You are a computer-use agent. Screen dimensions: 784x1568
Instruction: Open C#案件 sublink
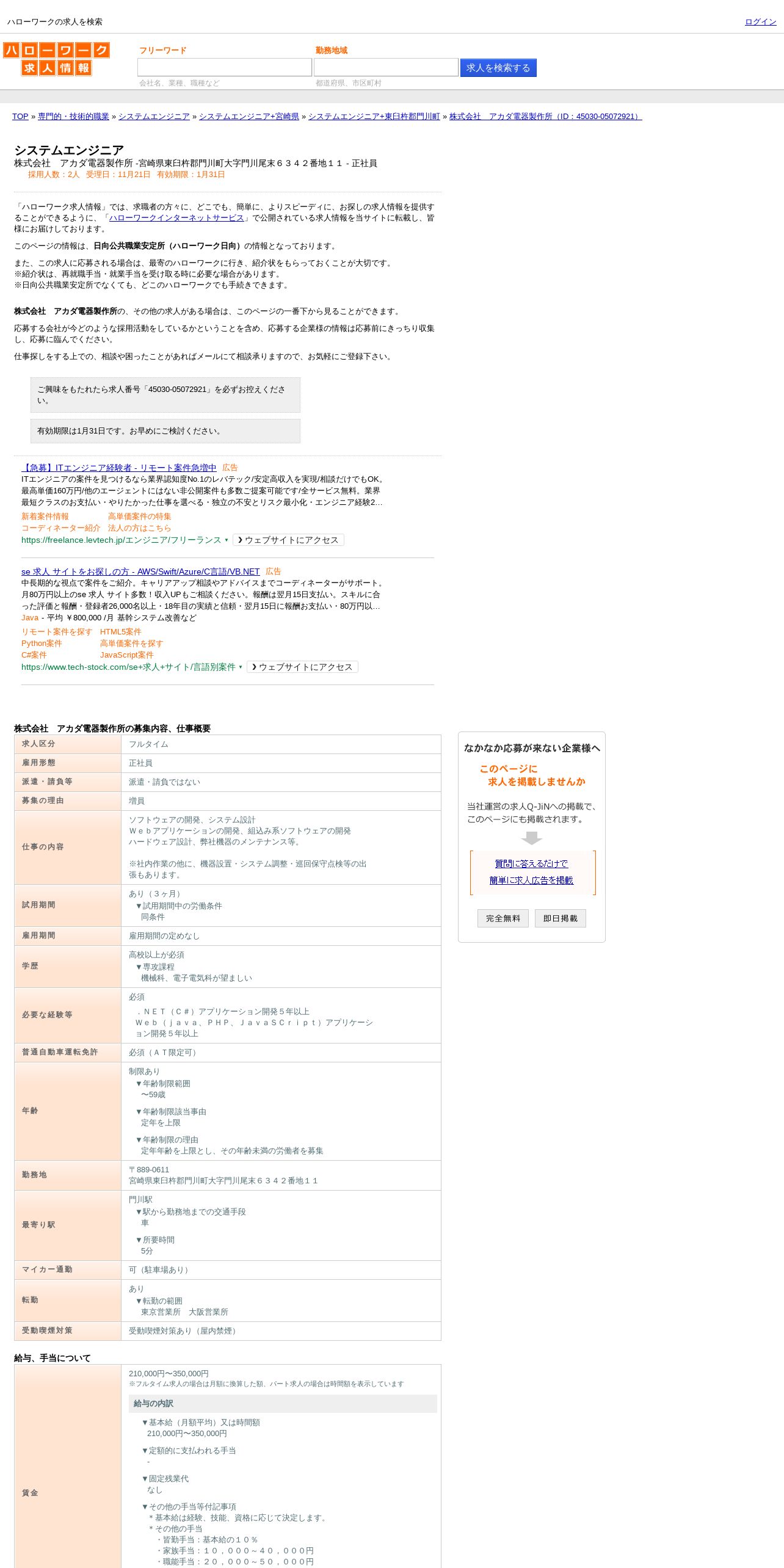[x=34, y=655]
